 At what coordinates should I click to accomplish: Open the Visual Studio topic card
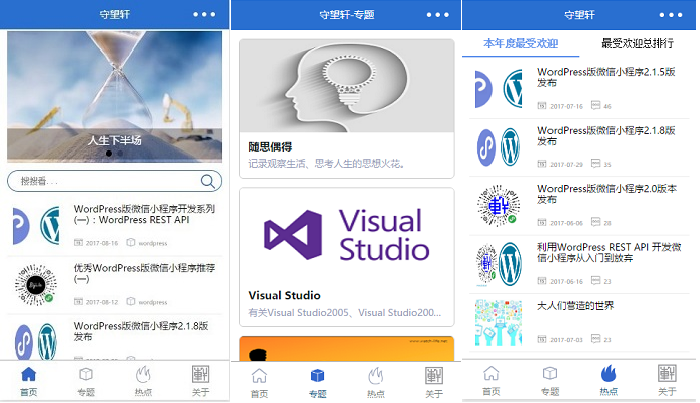(x=346, y=255)
